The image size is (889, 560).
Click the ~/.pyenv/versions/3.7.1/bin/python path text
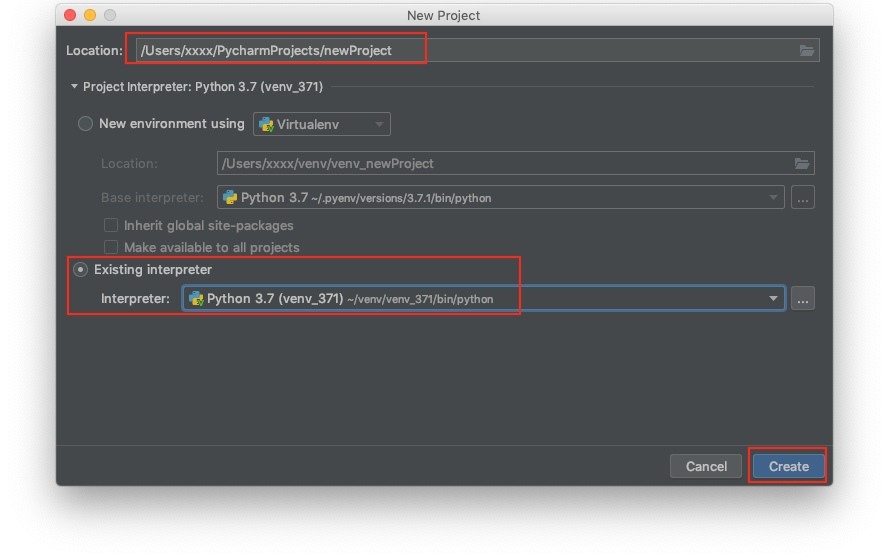point(401,198)
